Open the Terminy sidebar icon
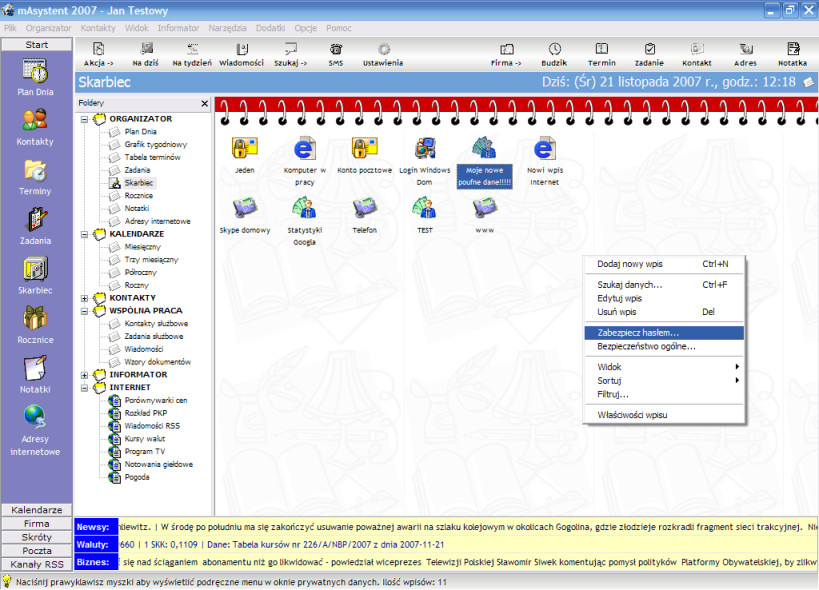Viewport: 819px width, 590px height. coord(35,170)
